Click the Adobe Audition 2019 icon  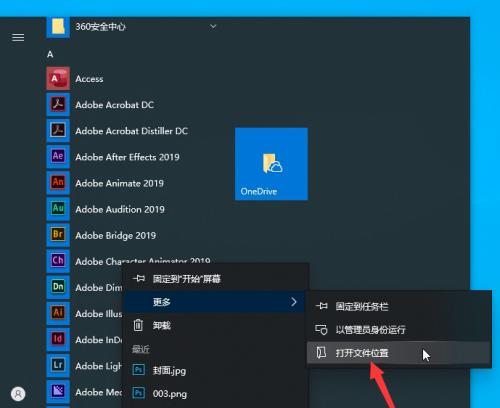58,209
